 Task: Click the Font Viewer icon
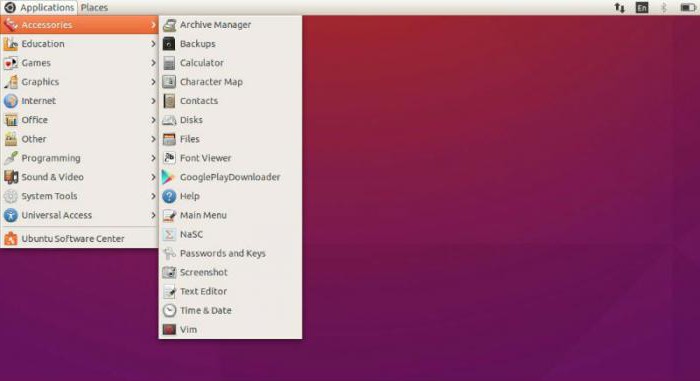pyautogui.click(x=169, y=158)
